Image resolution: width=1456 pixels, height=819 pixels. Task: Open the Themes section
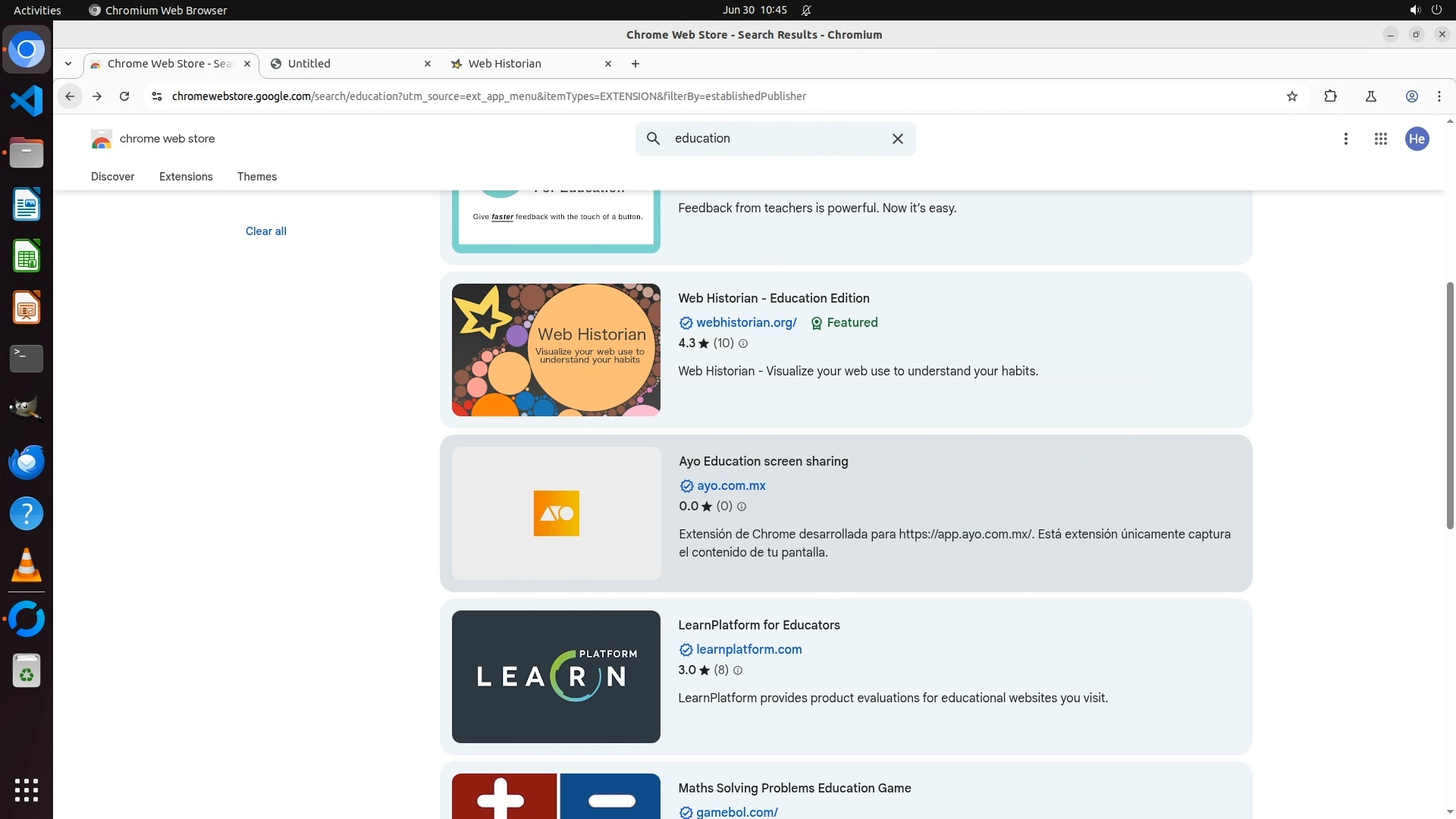257,177
